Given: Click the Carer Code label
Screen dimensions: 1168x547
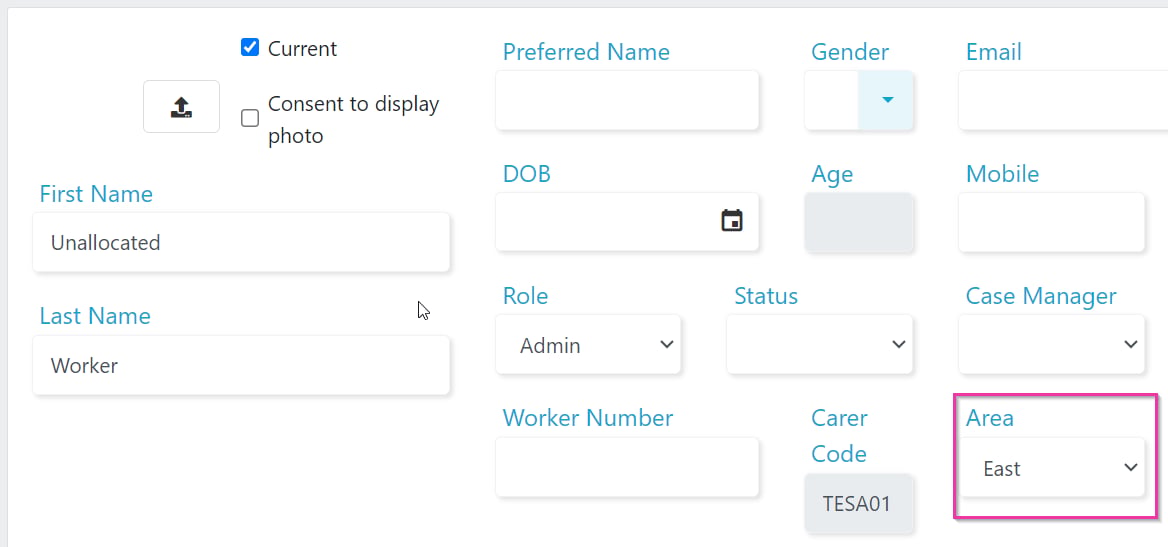Looking at the screenshot, I should coord(840,436).
